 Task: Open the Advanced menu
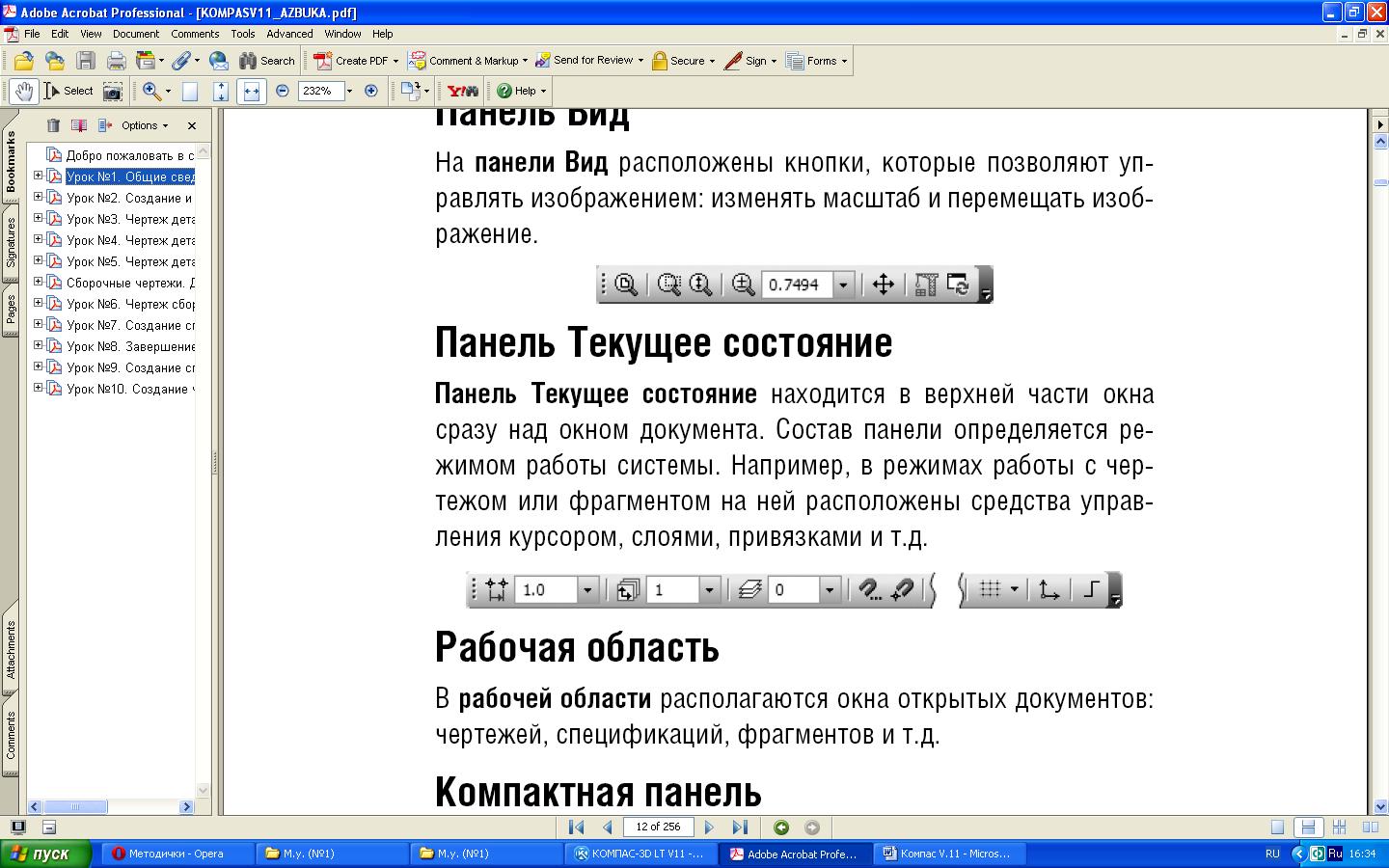[289, 34]
